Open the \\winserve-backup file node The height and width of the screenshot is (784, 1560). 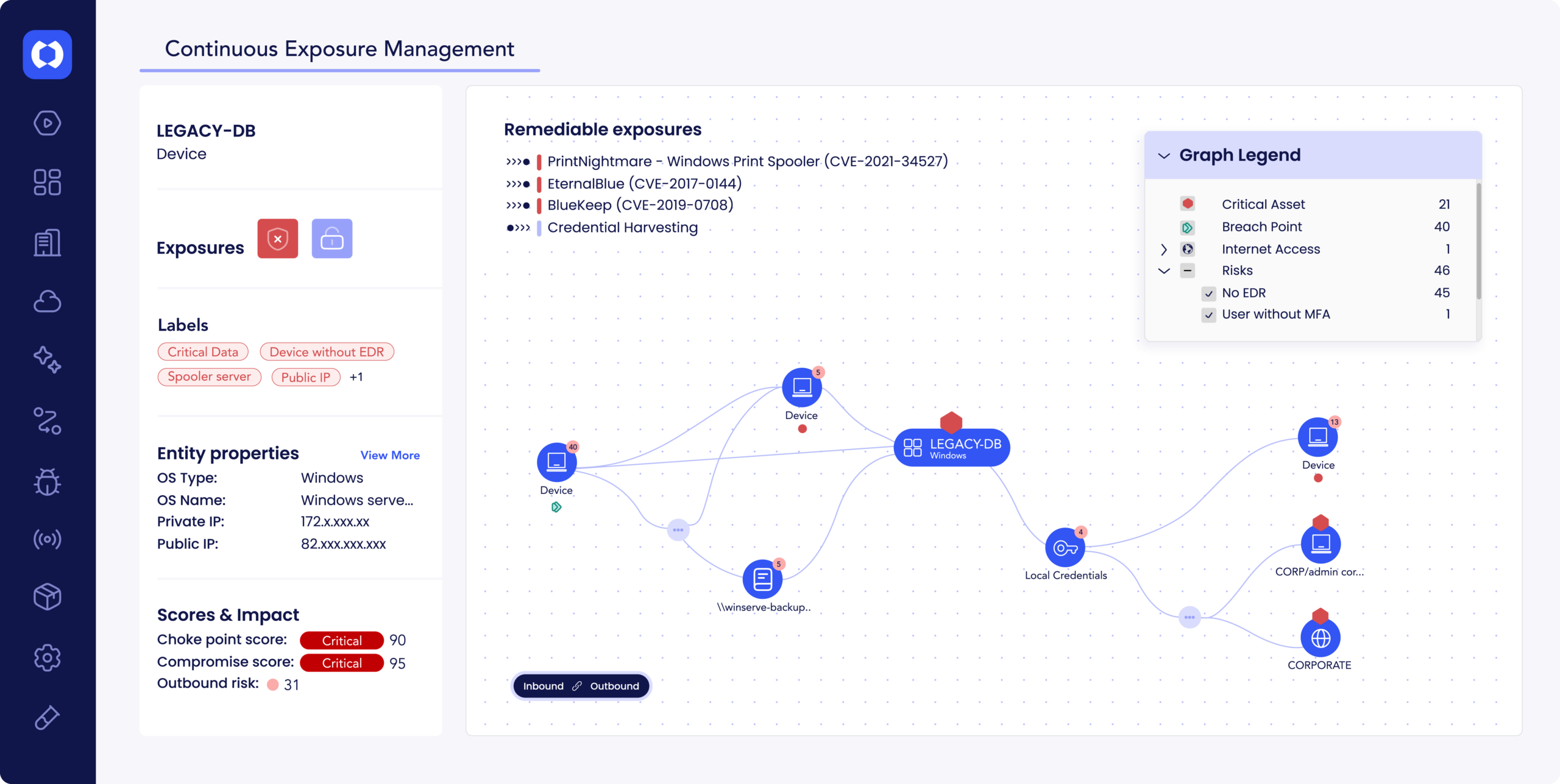pyautogui.click(x=762, y=579)
